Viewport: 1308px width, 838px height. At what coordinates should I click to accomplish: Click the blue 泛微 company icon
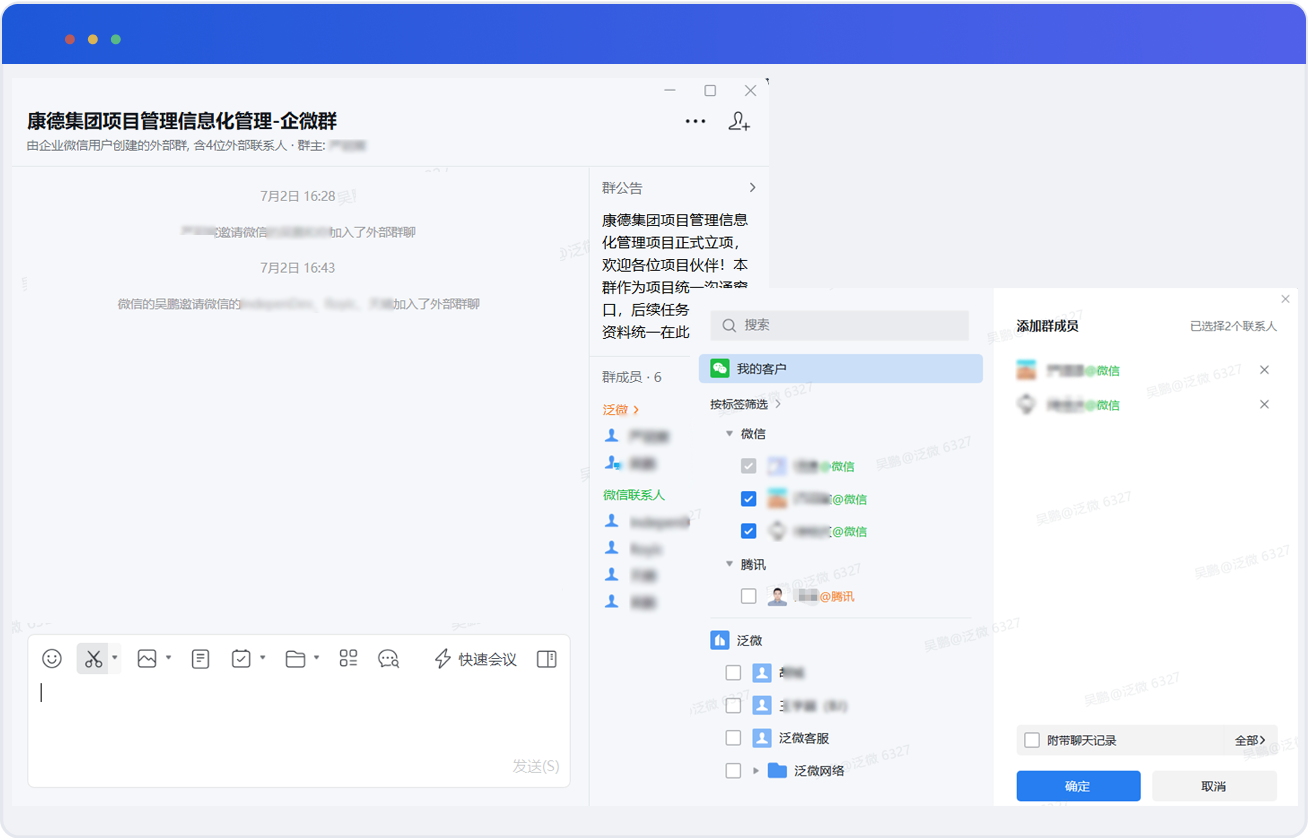tap(720, 640)
